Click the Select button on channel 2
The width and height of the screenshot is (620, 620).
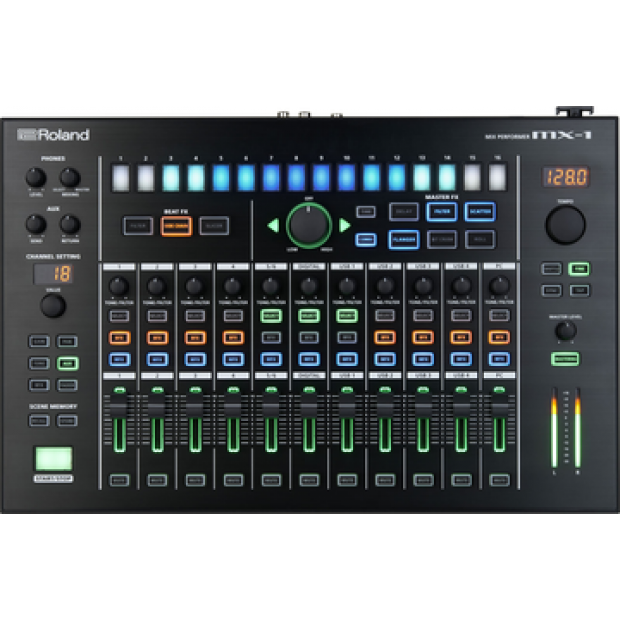[x=157, y=316]
